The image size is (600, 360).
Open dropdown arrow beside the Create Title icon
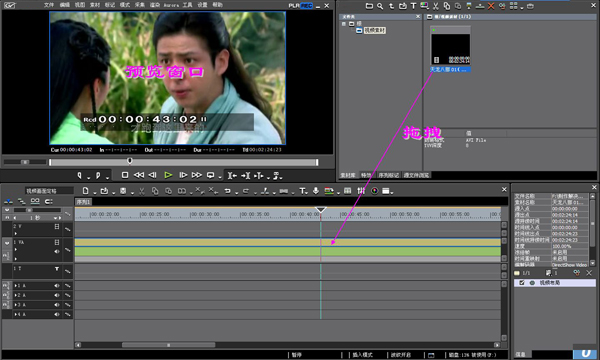(307, 193)
